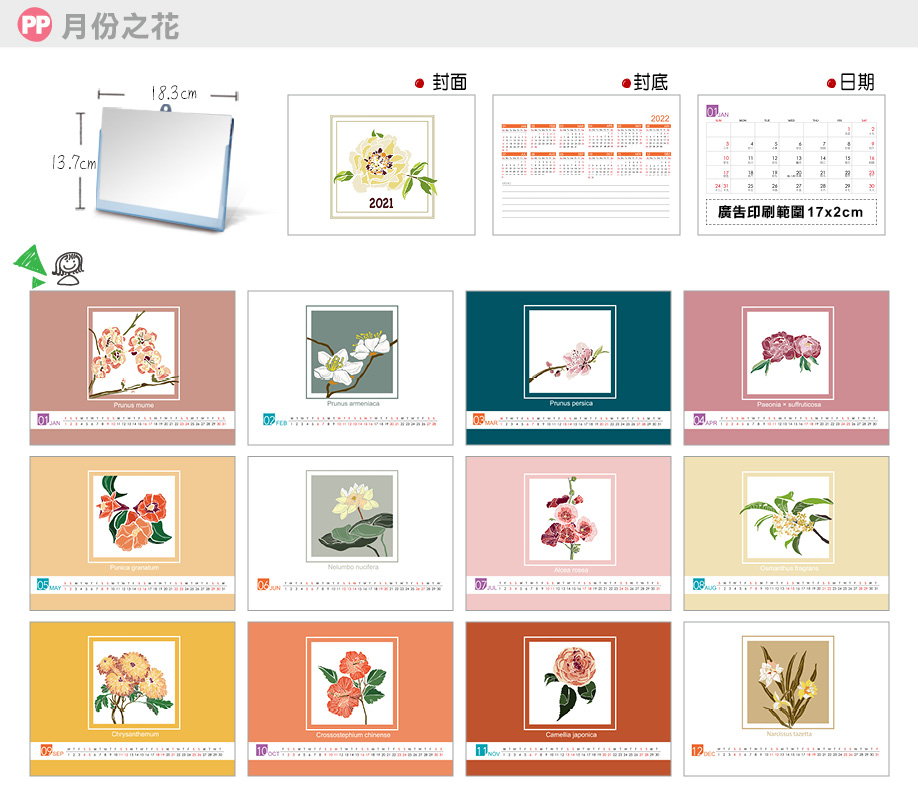The width and height of the screenshot is (918, 800).
Task: Click the "04 APR" month label
Action: (705, 420)
